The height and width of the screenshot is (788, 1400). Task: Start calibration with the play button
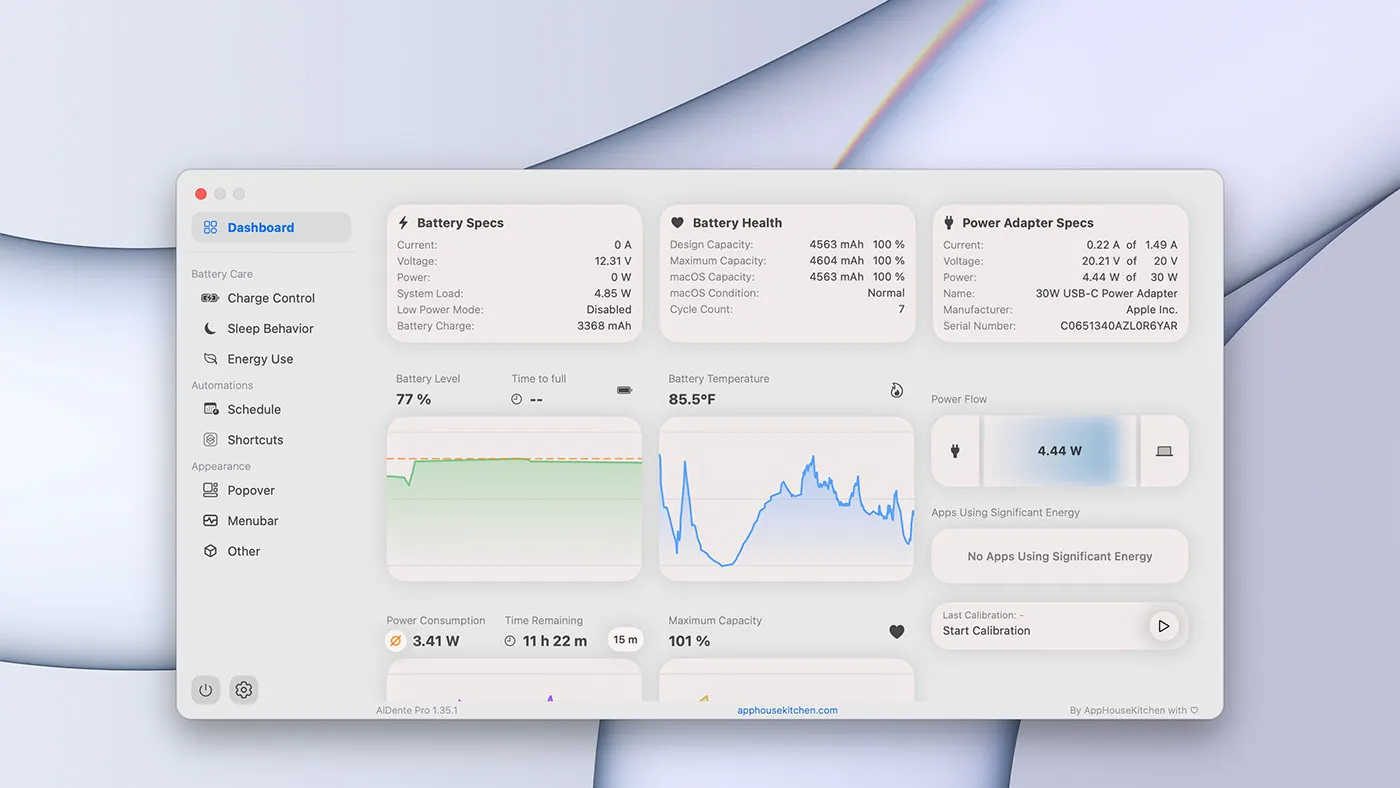pos(1163,626)
